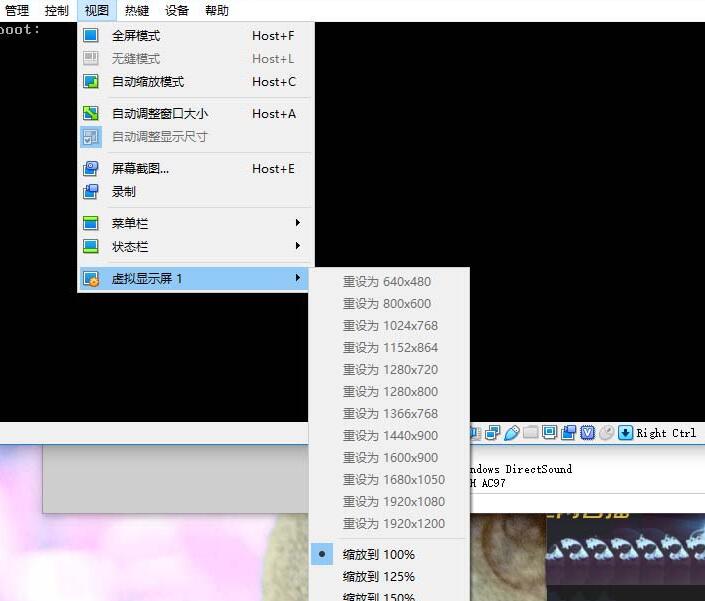This screenshot has height=601, width=705.
Task: Expand the 菜单栏 submenu
Action: pyautogui.click(x=195, y=223)
